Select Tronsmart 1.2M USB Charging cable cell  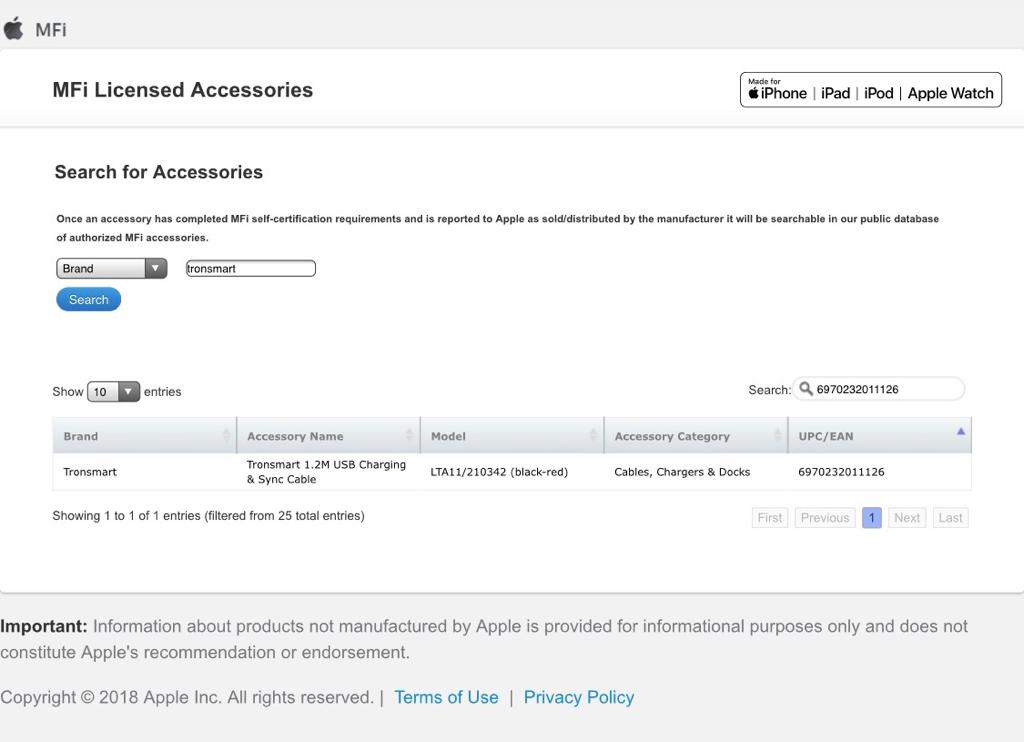click(x=328, y=472)
